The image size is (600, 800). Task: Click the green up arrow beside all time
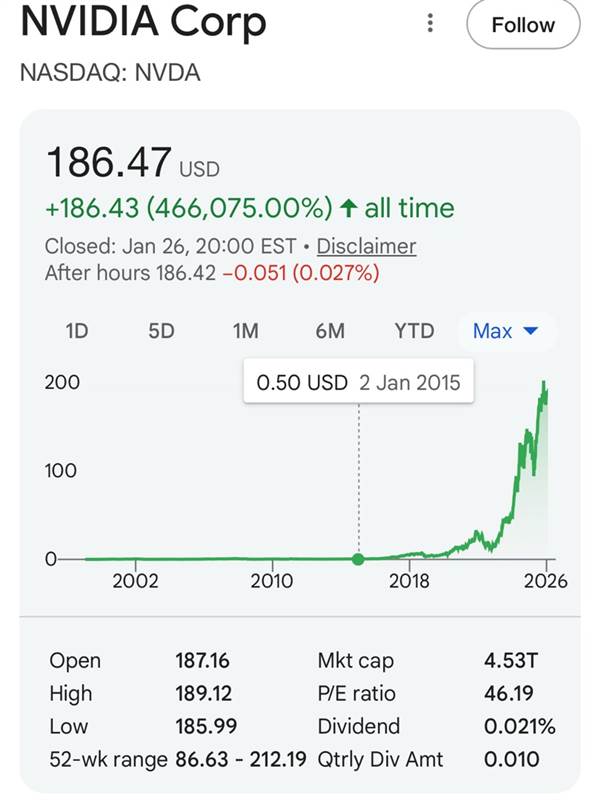point(348,208)
